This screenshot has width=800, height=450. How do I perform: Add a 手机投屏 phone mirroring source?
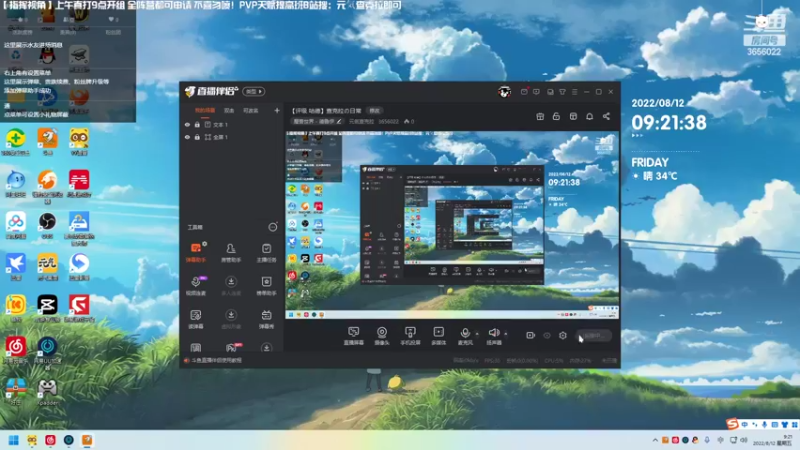coord(410,336)
